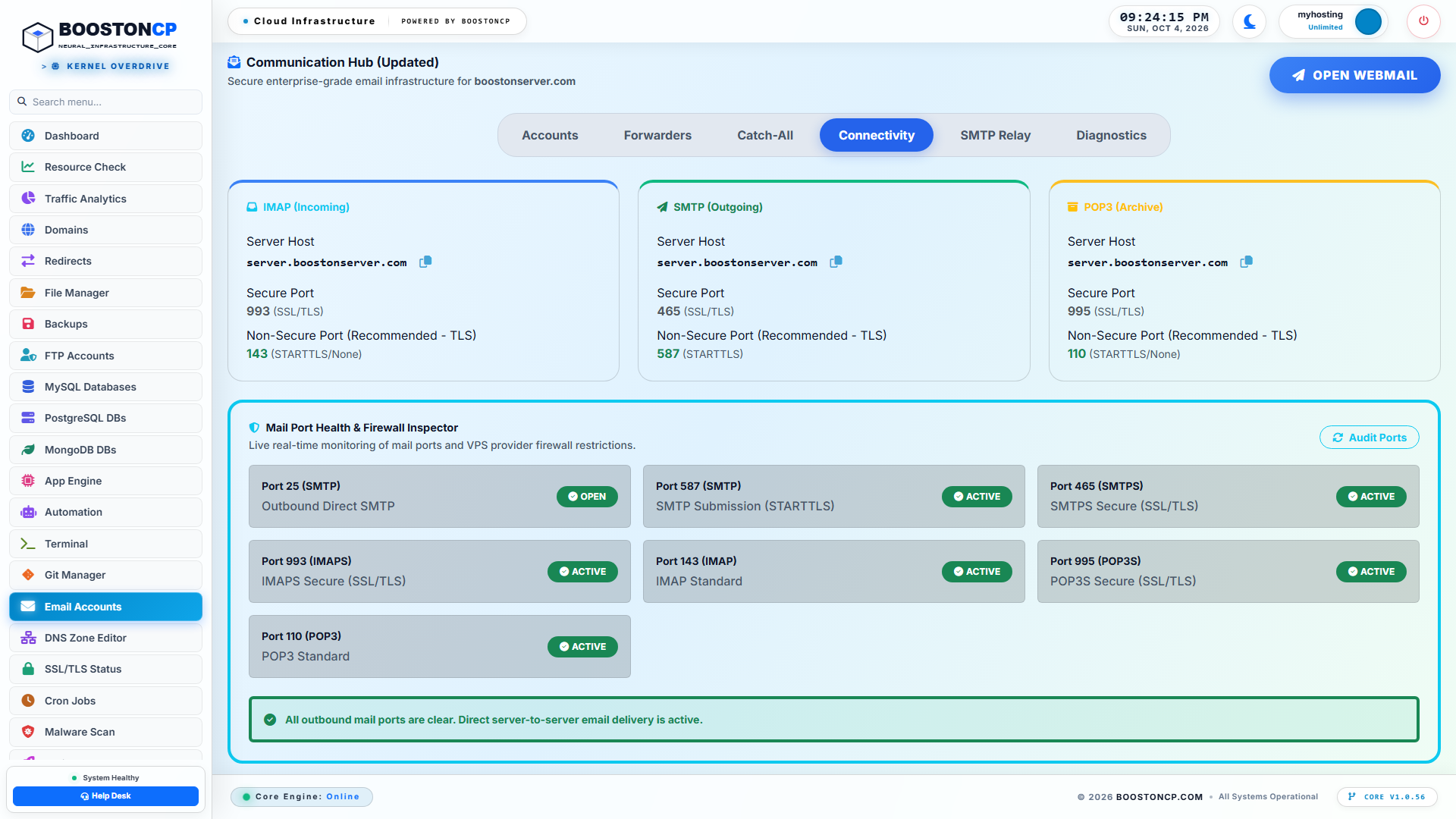Click the All Systems Operational footer text
The height and width of the screenshot is (819, 1456).
(x=1268, y=797)
